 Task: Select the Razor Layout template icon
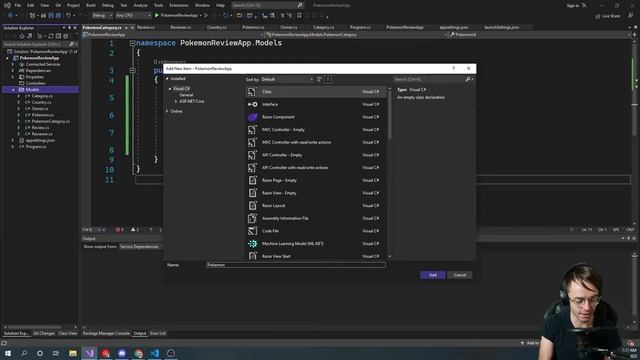(252, 206)
